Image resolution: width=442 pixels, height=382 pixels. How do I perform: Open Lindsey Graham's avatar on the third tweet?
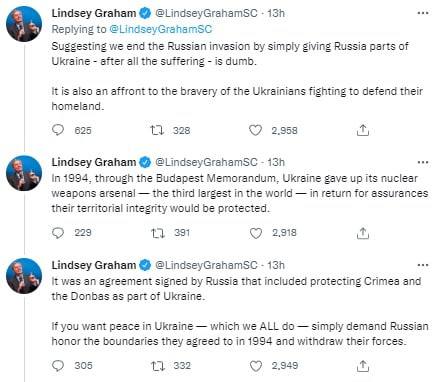pyautogui.click(x=24, y=276)
